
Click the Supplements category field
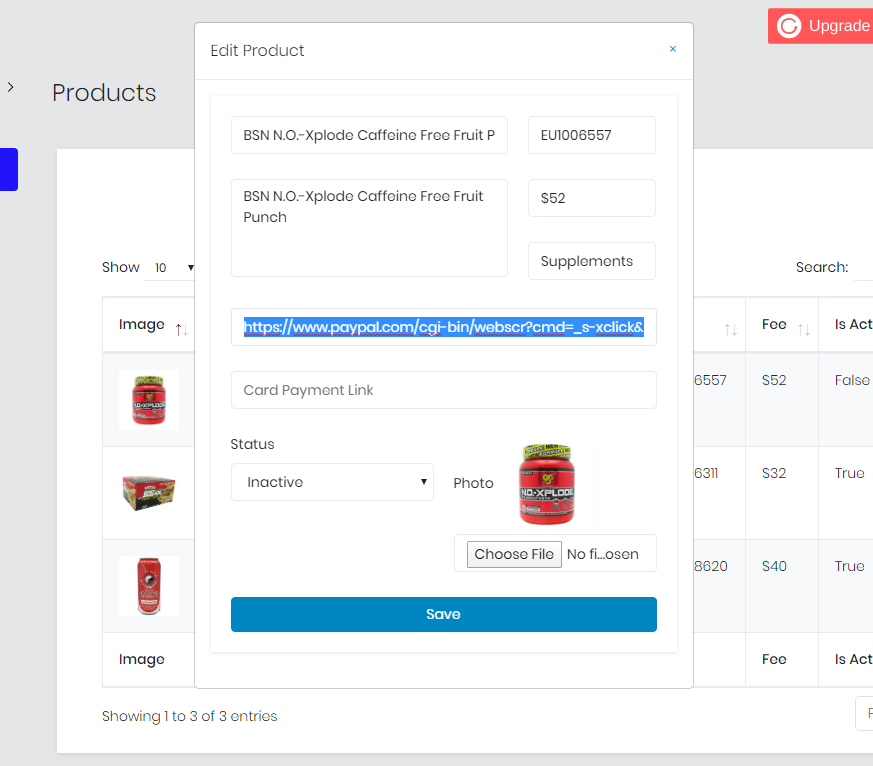[591, 261]
